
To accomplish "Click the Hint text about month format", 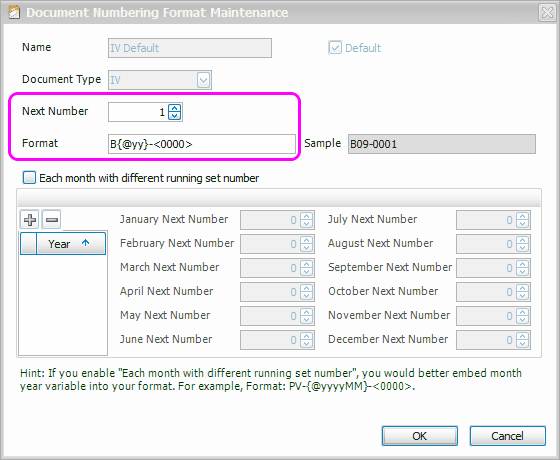I will 271,379.
